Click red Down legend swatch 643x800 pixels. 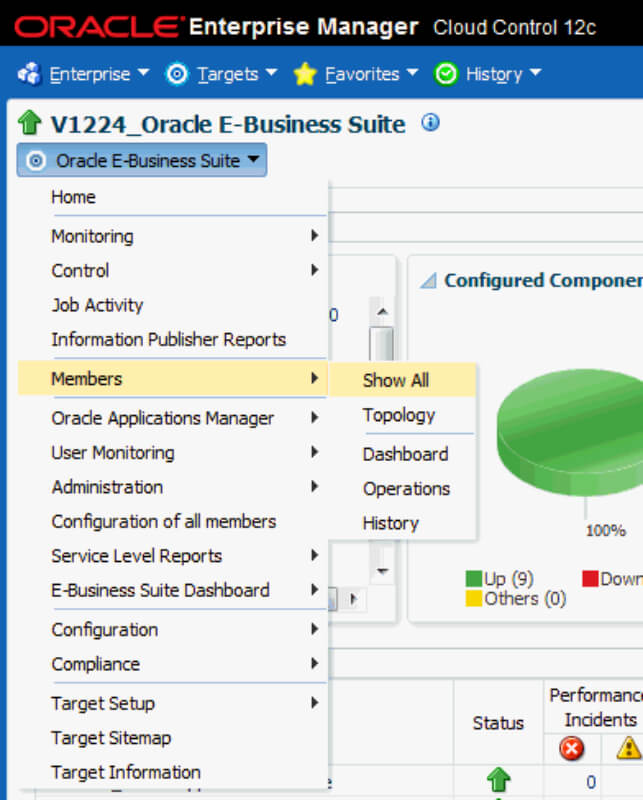(590, 579)
